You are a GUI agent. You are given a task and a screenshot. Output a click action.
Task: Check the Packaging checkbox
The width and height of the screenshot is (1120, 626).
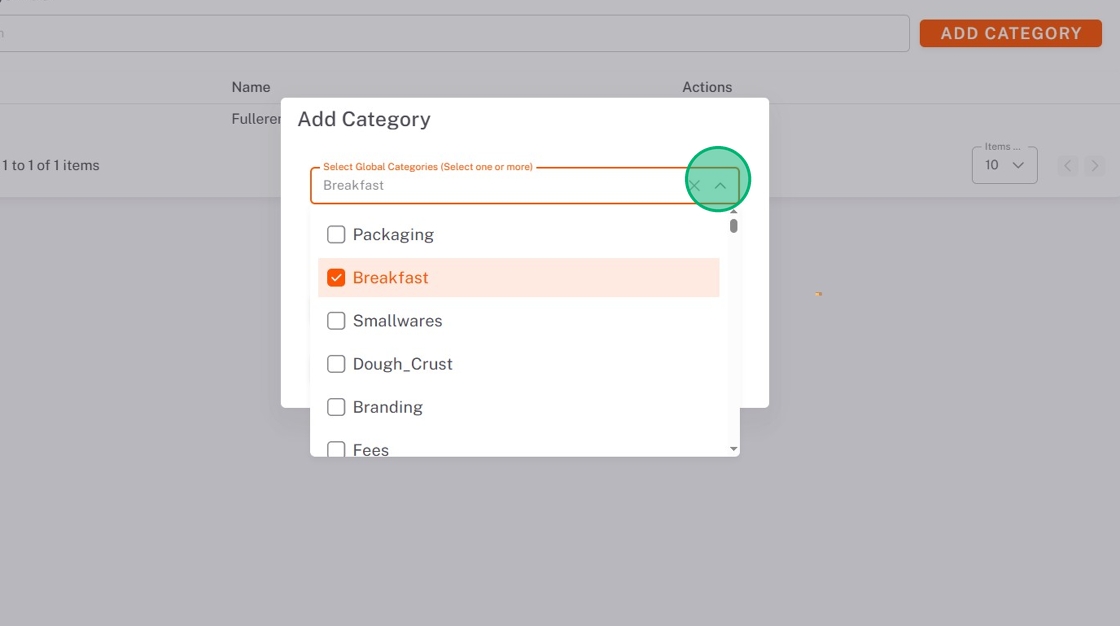pos(336,235)
